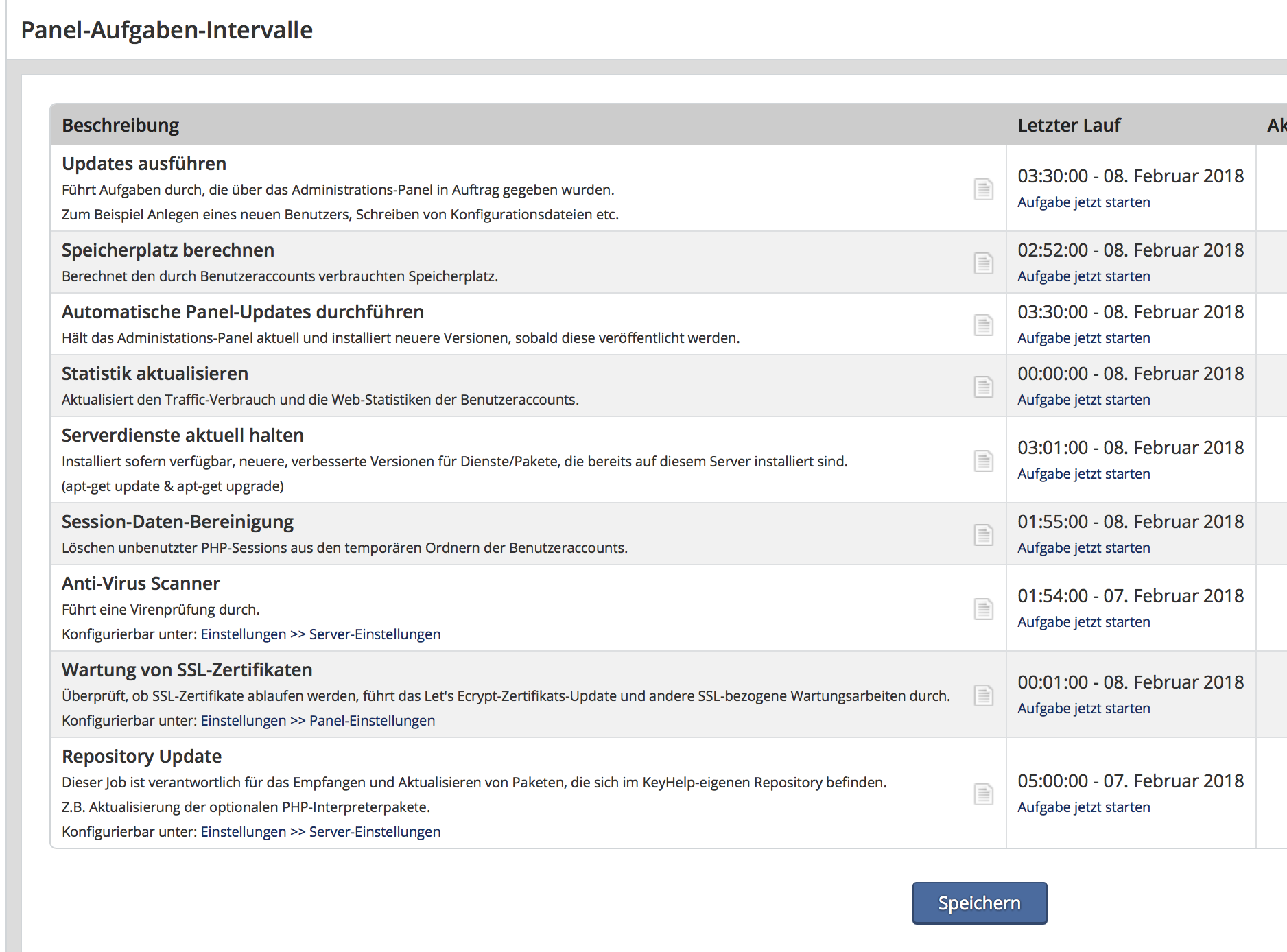Click the Beschreibung column header

120,126
